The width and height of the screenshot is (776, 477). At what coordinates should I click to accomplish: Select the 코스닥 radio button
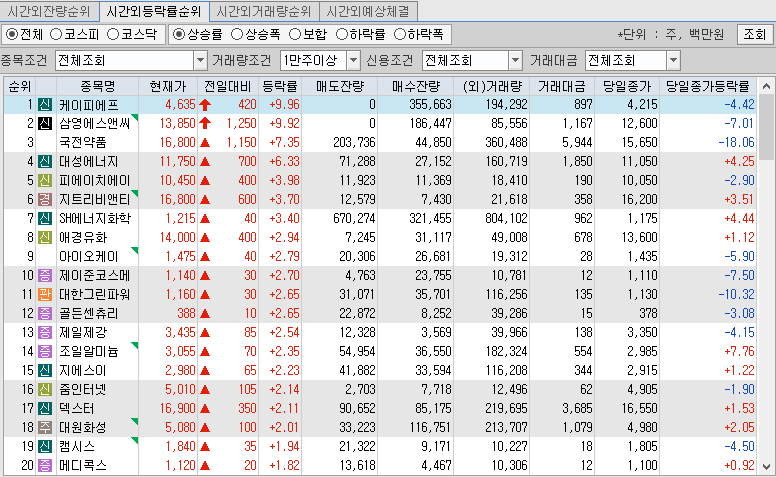pyautogui.click(x=113, y=35)
